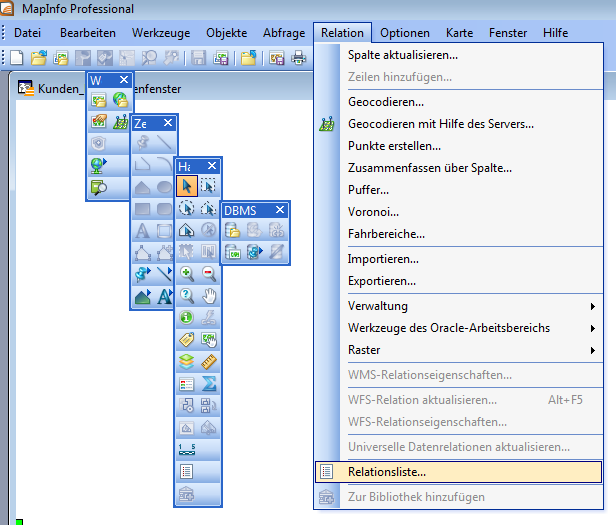Image resolution: width=616 pixels, height=525 pixels.
Task: Click the New Table icon in toolbar
Action: click(x=17, y=58)
